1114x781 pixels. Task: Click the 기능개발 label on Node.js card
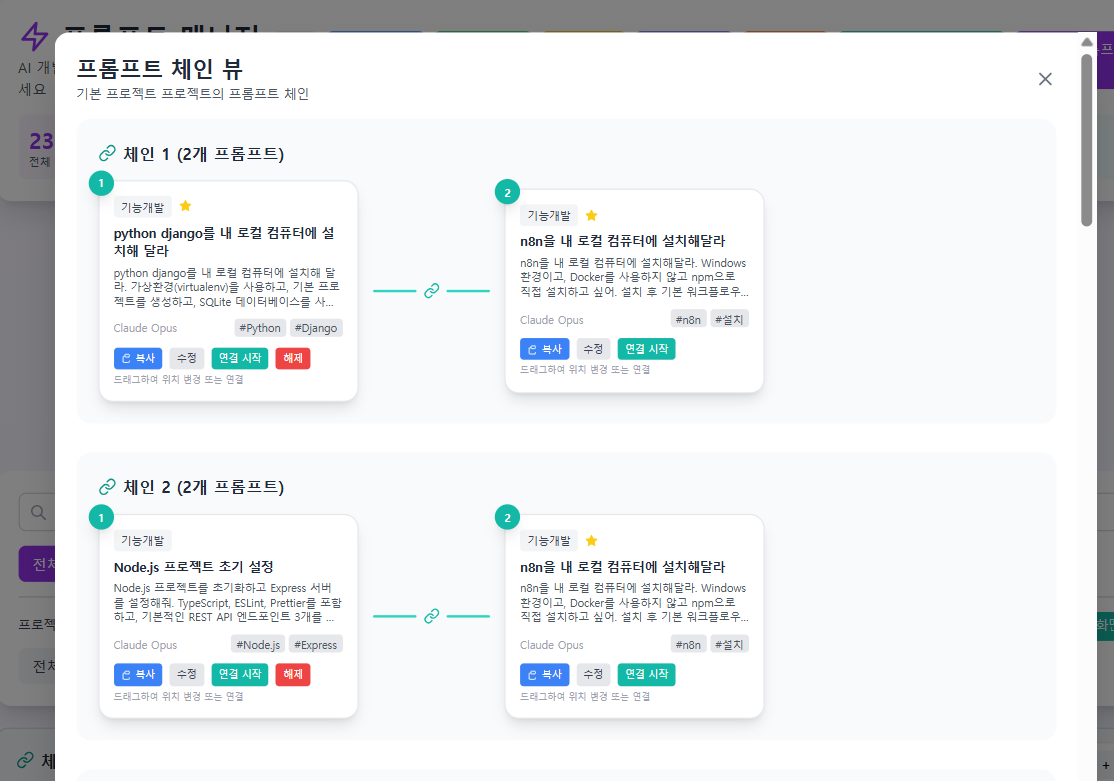tap(143, 540)
